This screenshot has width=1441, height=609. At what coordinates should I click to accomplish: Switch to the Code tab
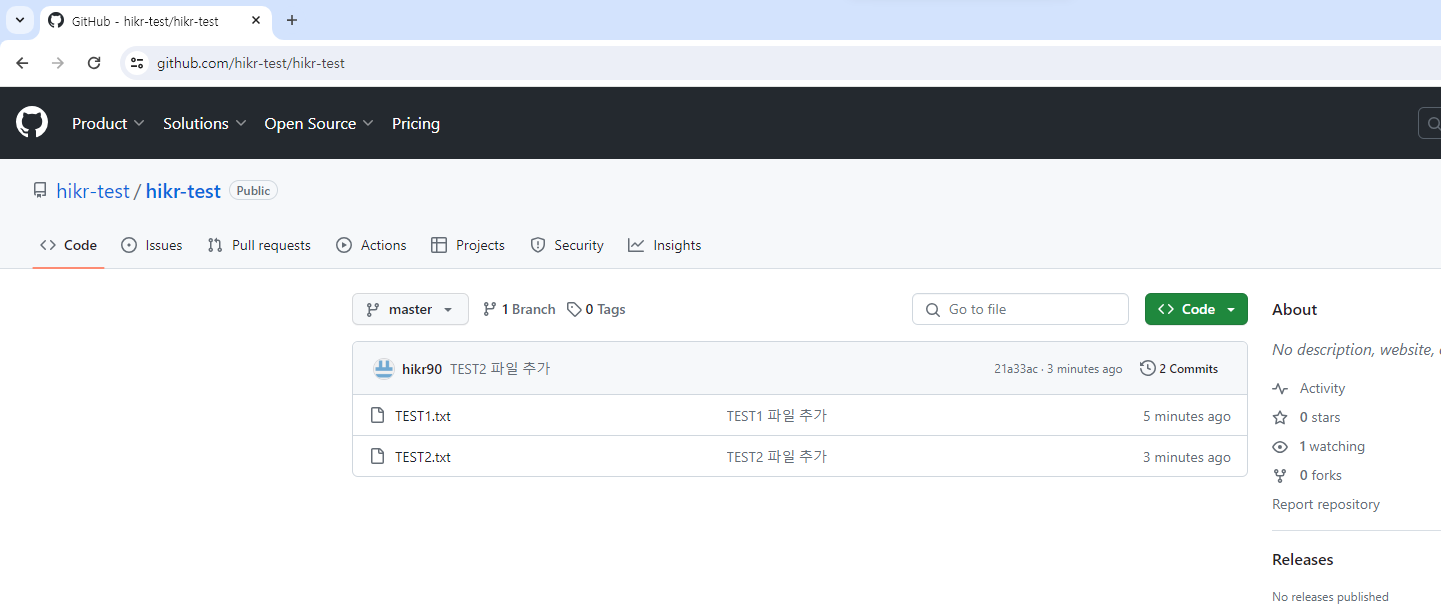tap(68, 245)
